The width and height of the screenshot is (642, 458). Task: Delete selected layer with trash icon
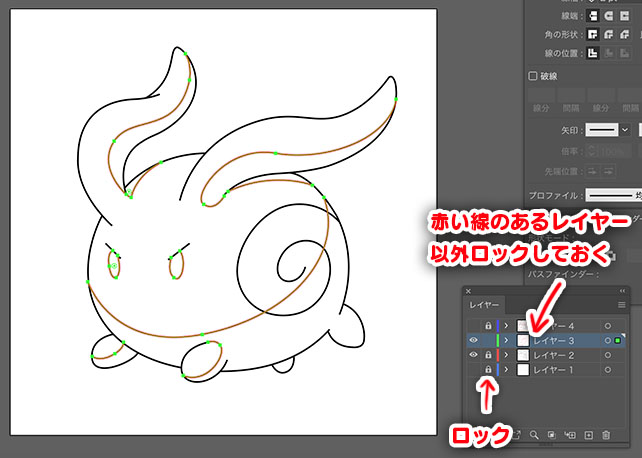[606, 435]
